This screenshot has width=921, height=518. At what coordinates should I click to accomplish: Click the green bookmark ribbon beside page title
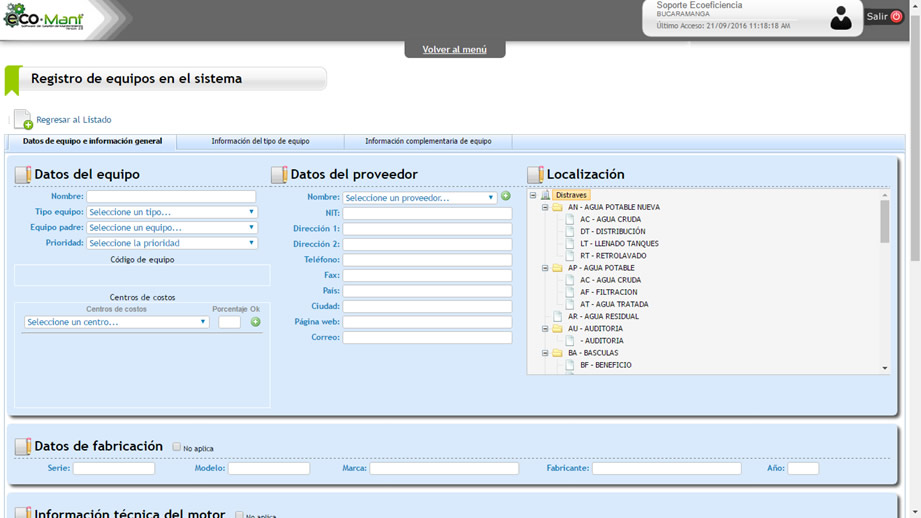pyautogui.click(x=13, y=80)
